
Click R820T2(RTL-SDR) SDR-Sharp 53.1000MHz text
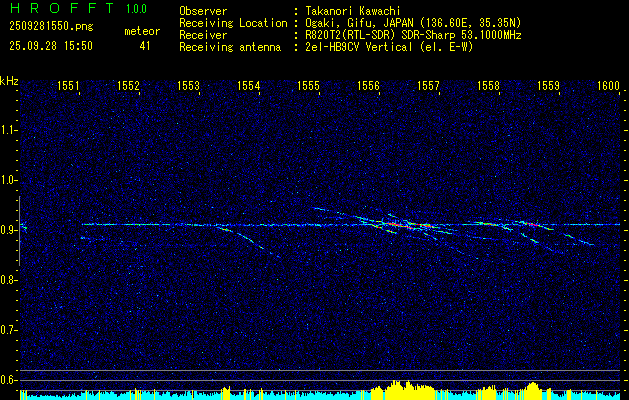tap(413, 35)
